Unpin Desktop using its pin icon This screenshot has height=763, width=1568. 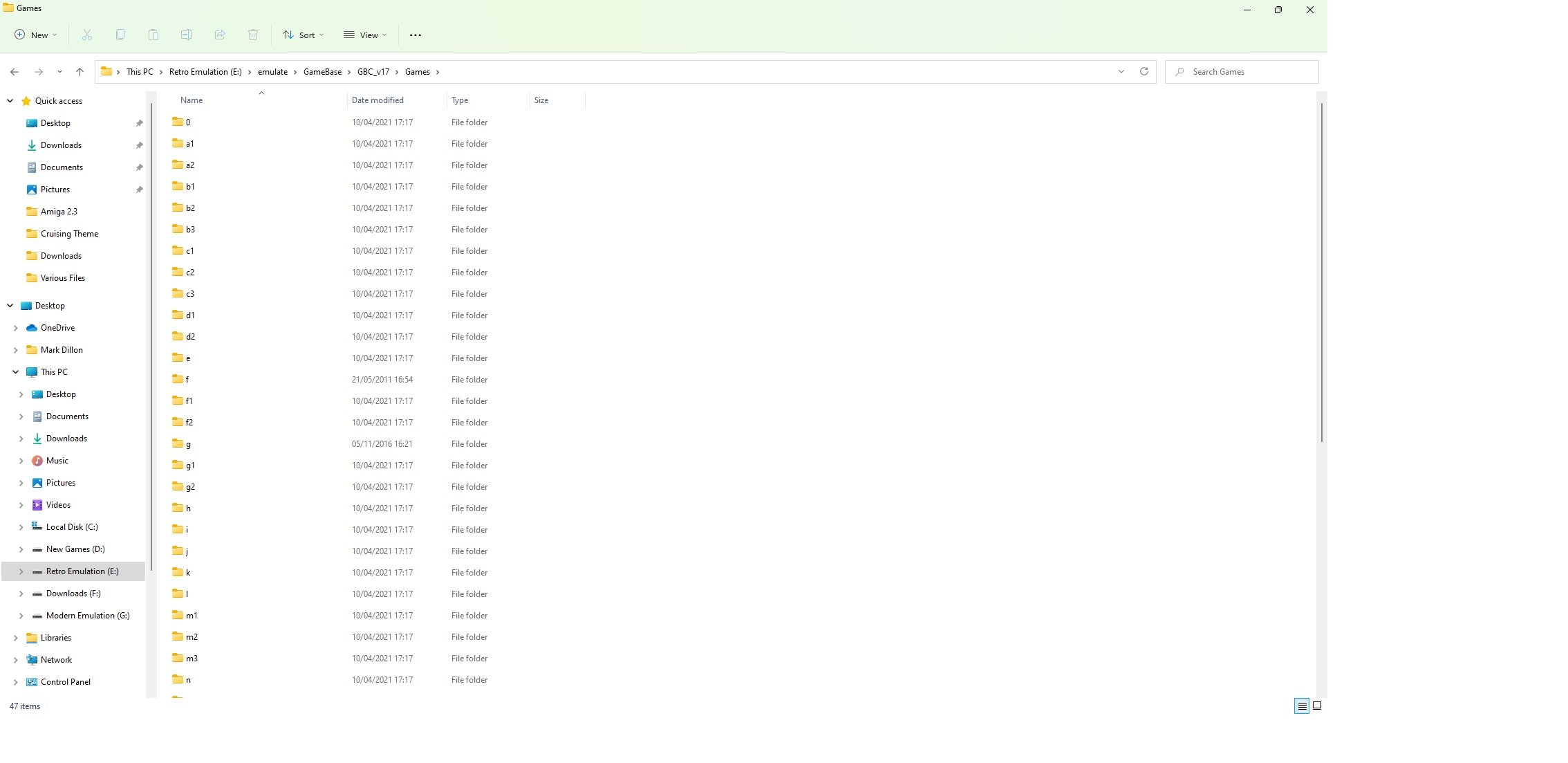click(139, 123)
